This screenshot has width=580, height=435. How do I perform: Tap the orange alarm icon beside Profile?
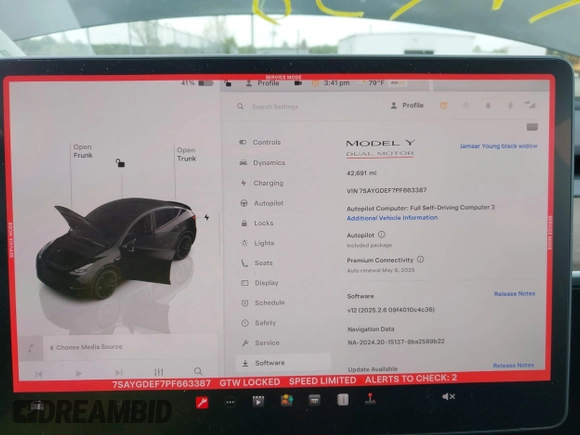pos(444,106)
